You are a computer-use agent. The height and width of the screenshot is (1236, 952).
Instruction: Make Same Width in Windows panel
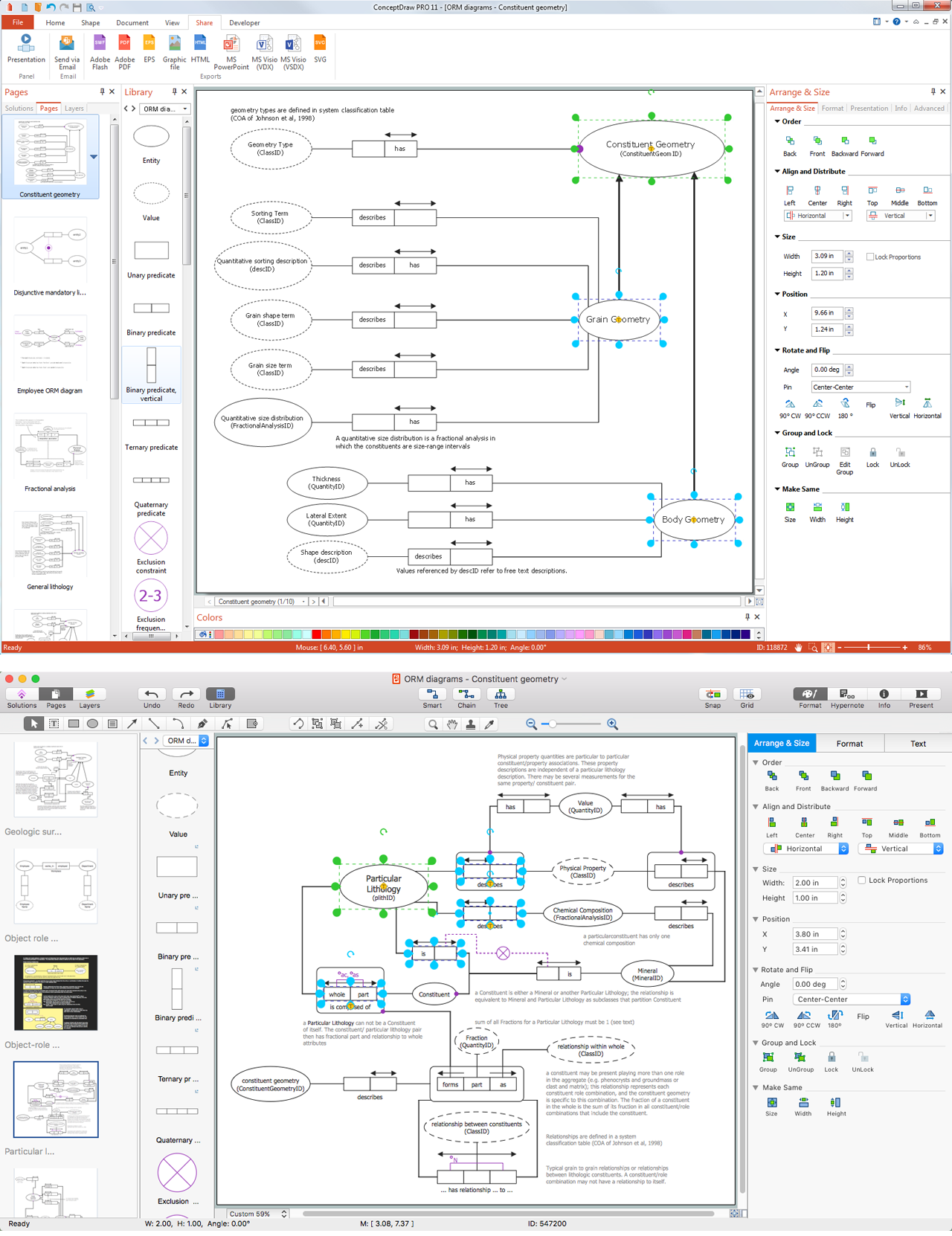point(817,512)
